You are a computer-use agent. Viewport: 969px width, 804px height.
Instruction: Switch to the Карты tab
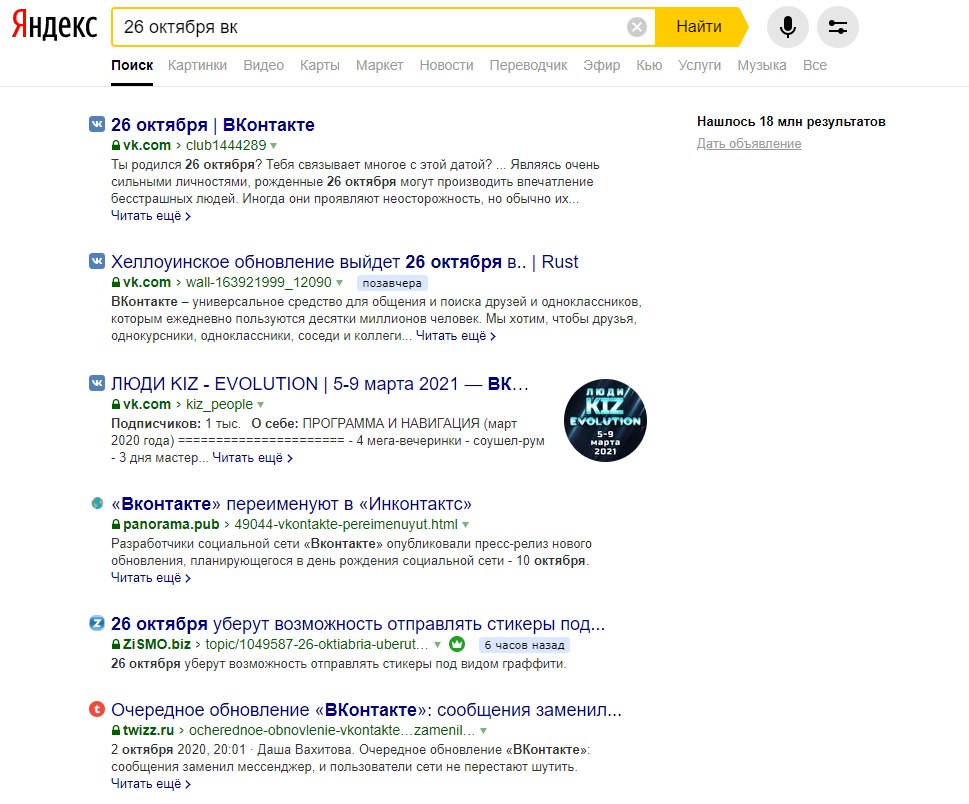click(x=319, y=66)
